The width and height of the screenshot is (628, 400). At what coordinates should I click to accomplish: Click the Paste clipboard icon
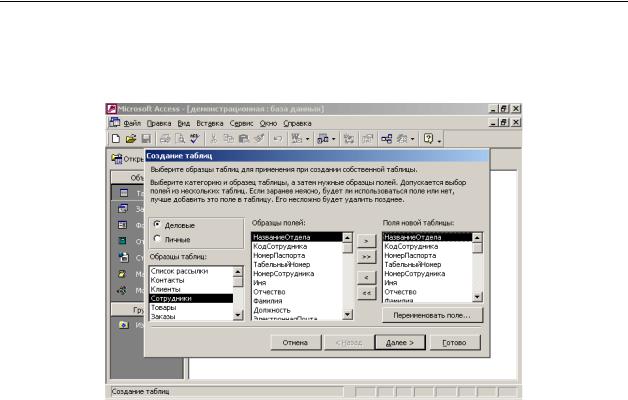[244, 139]
